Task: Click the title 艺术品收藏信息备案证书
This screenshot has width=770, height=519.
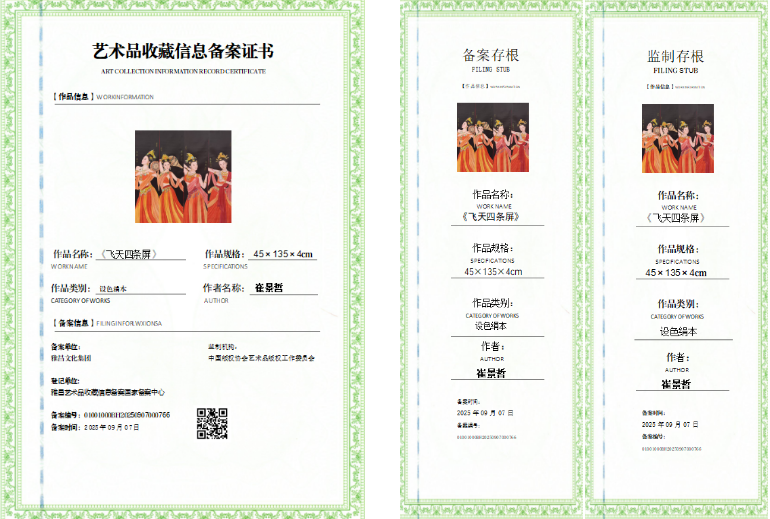Action: click(183, 51)
